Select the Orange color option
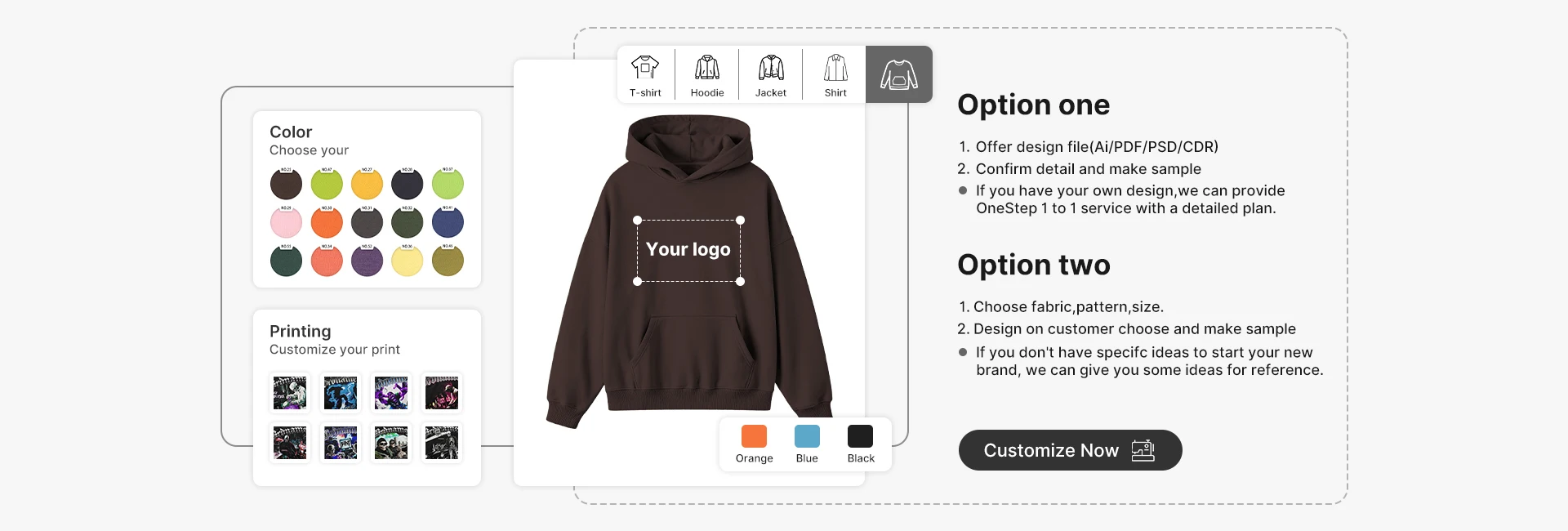 tap(754, 444)
